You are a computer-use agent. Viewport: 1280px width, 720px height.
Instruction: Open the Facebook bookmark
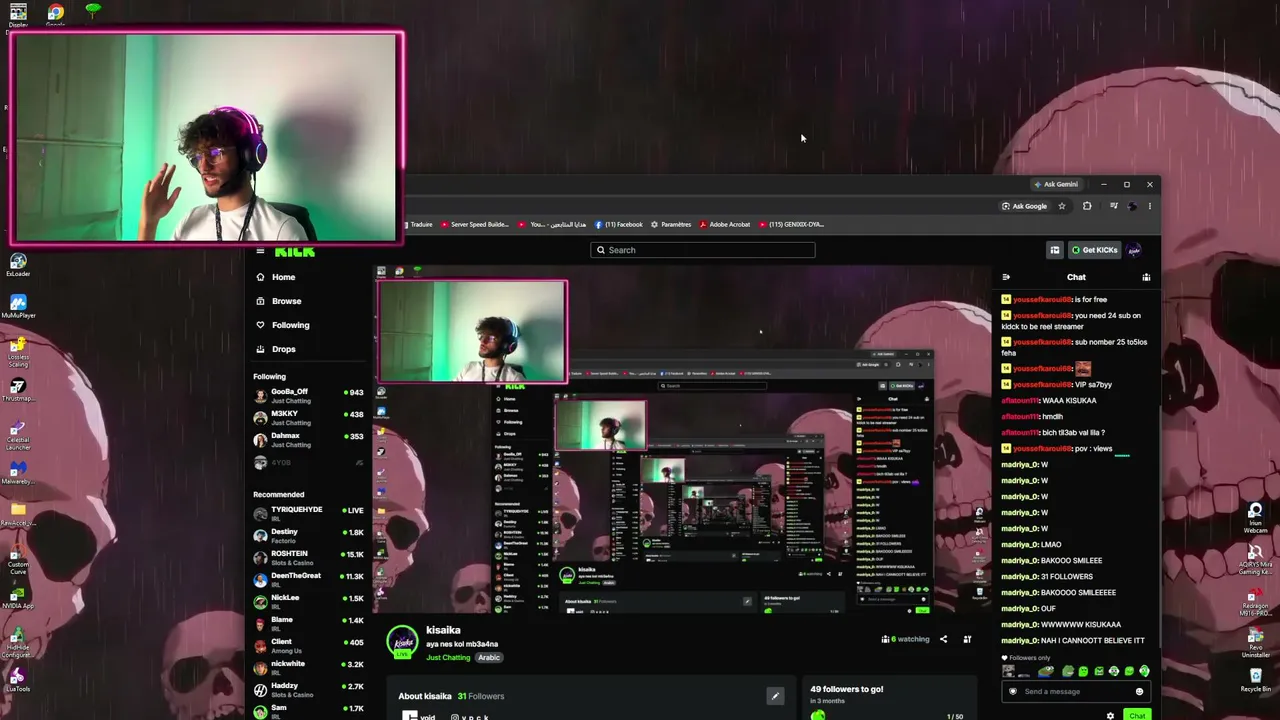(619, 224)
